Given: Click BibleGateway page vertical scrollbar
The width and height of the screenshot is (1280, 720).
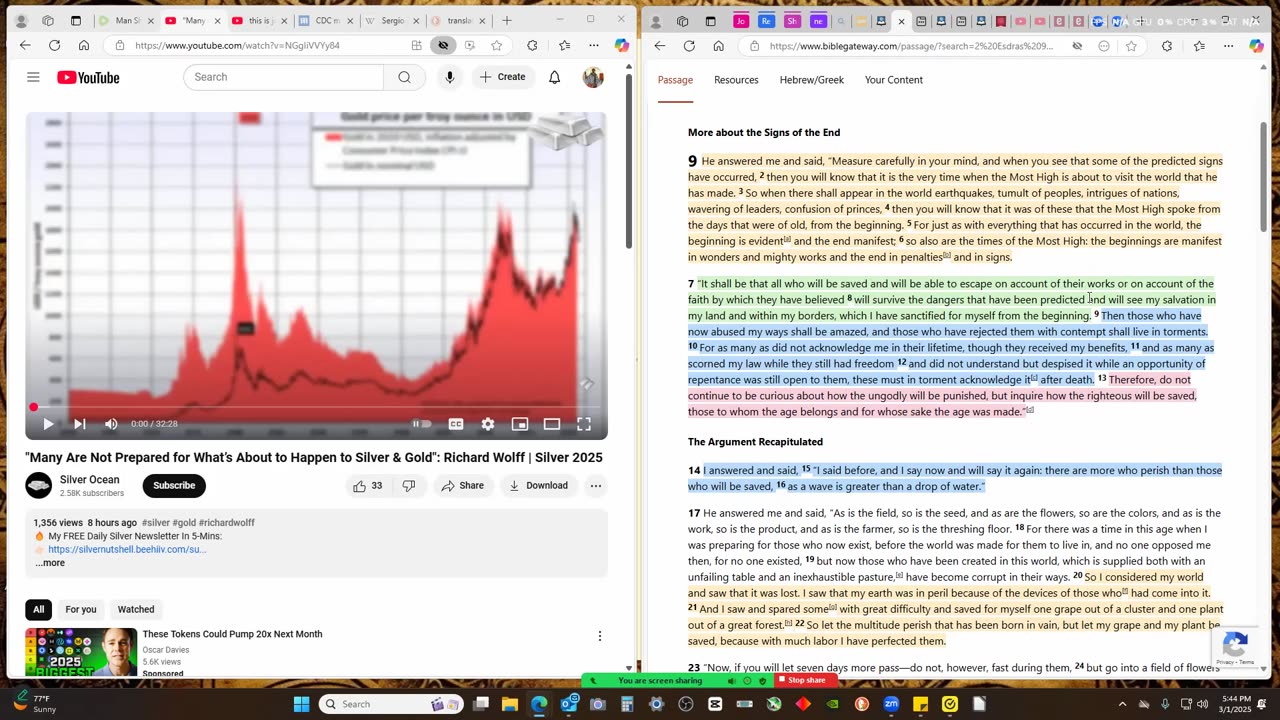Looking at the screenshot, I should tap(1264, 175).
